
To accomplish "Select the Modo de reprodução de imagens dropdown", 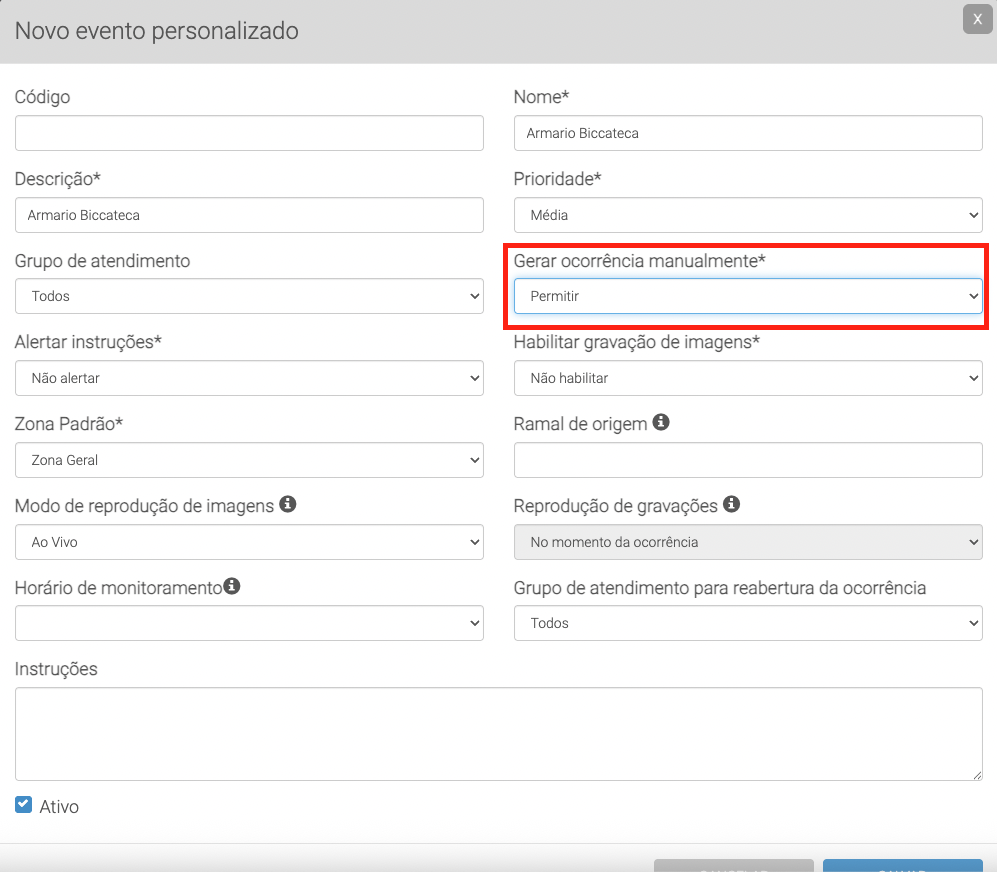I will pos(249,542).
